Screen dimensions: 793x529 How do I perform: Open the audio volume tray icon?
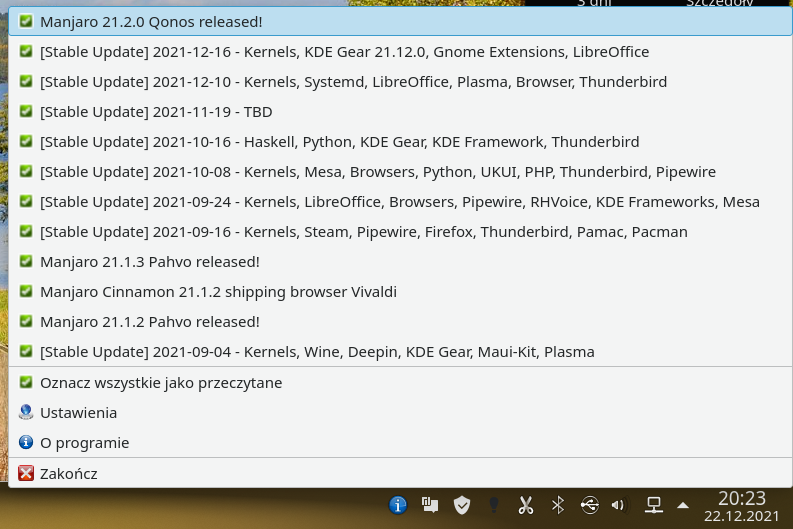(x=619, y=505)
